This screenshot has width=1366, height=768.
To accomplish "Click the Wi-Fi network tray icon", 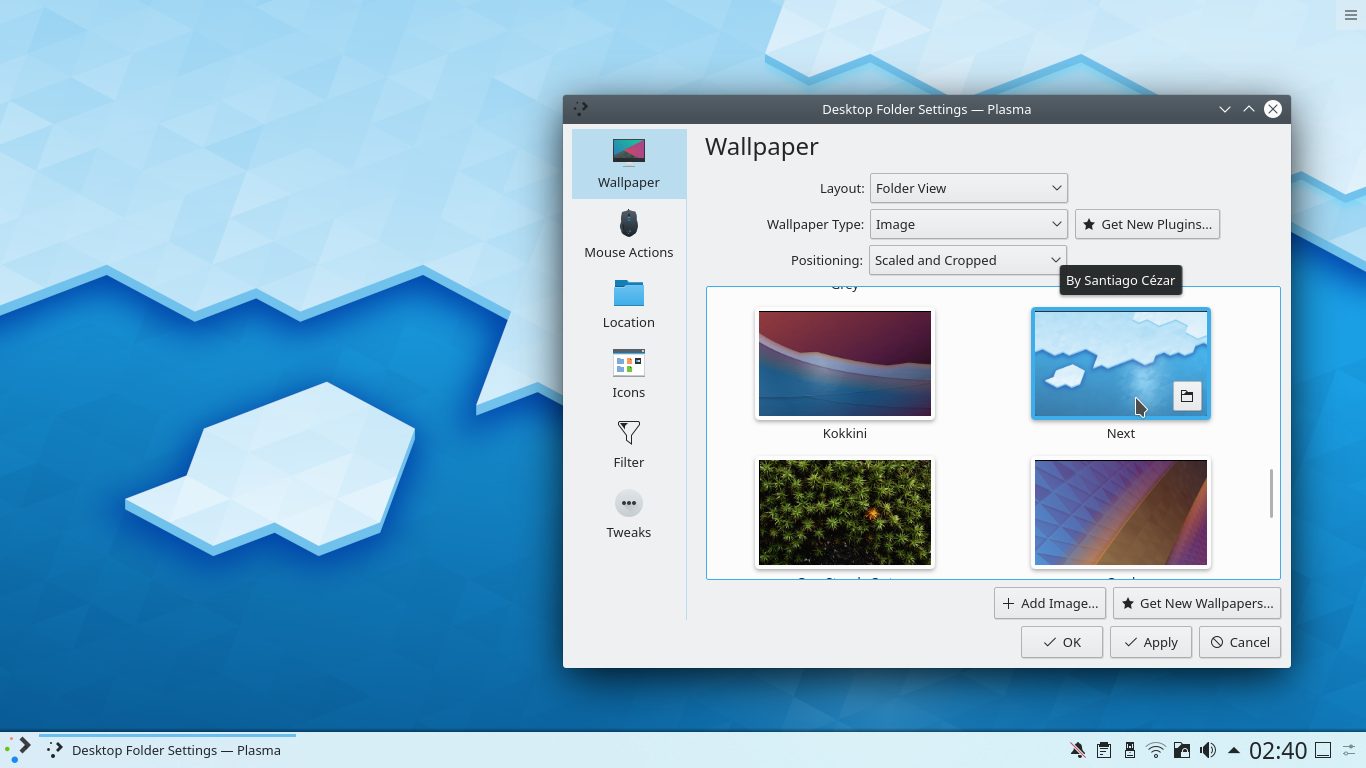I will pos(1156,750).
